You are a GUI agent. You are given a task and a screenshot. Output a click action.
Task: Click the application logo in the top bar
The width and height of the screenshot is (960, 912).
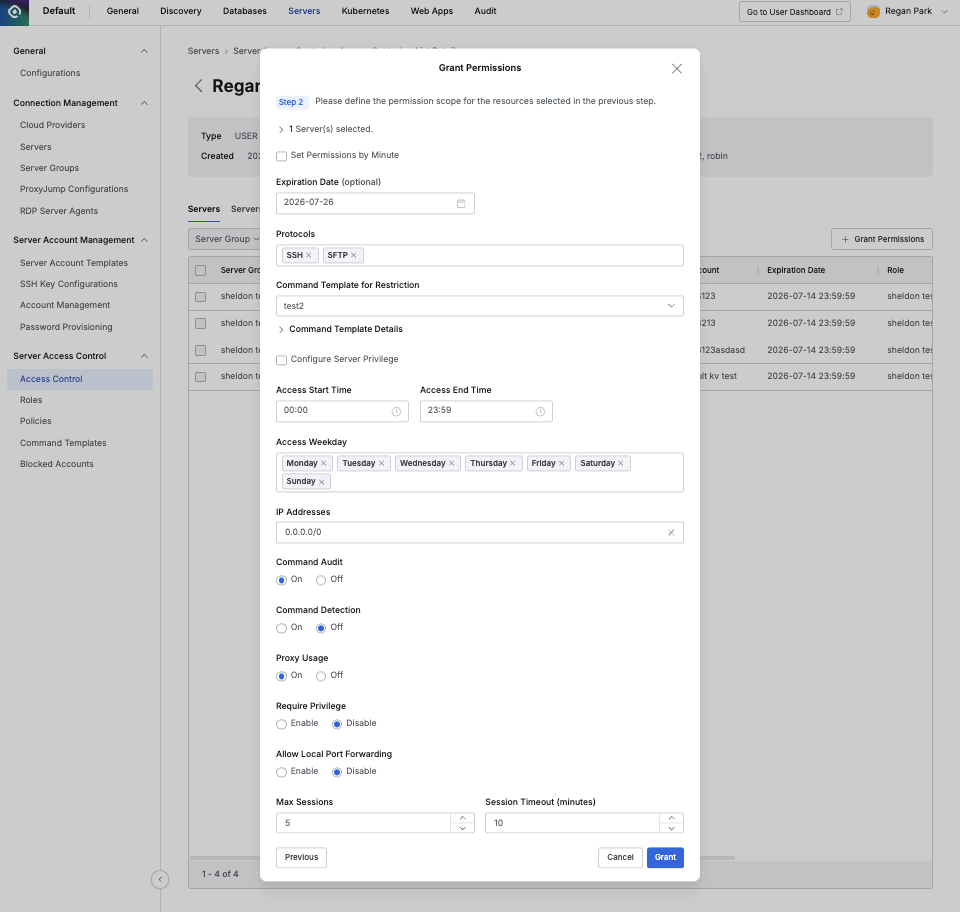tap(14, 11)
